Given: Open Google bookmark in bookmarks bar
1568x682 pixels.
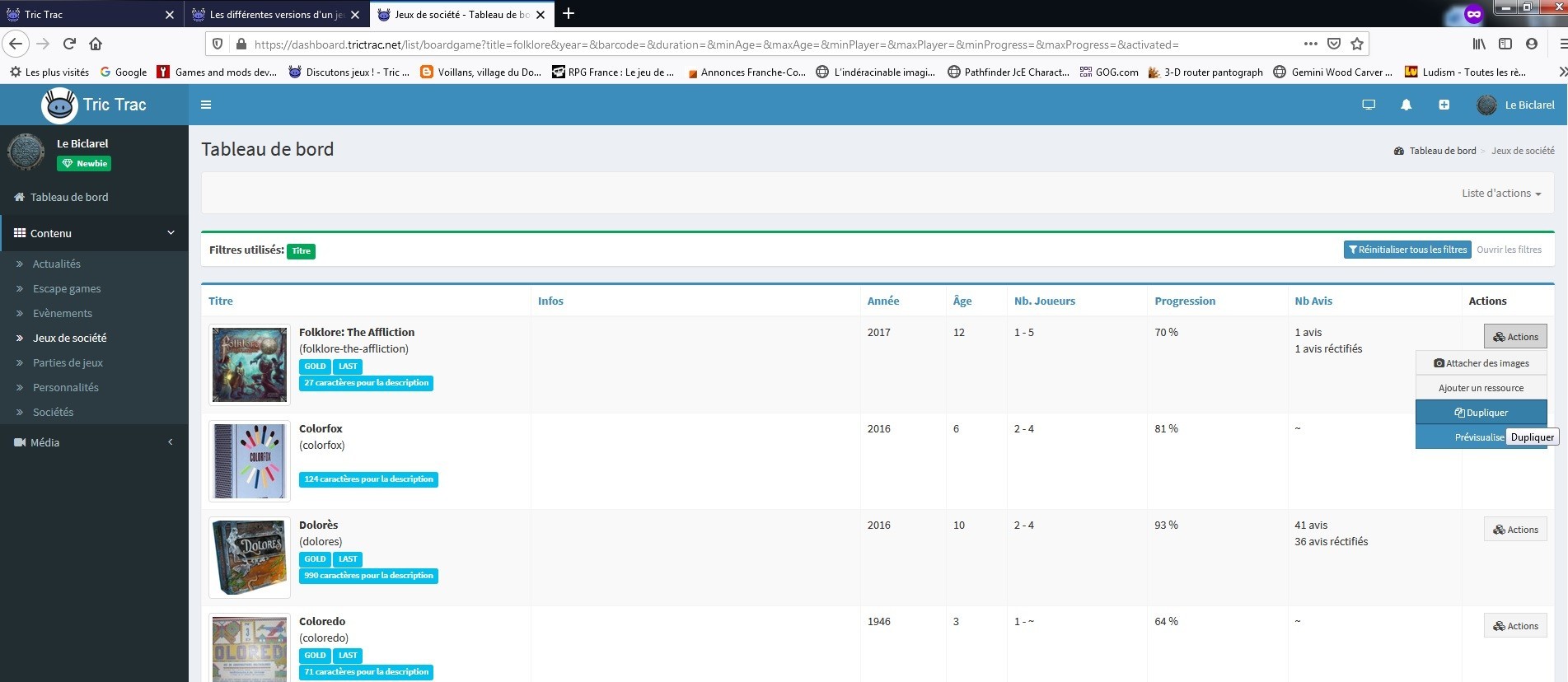Looking at the screenshot, I should click(124, 72).
